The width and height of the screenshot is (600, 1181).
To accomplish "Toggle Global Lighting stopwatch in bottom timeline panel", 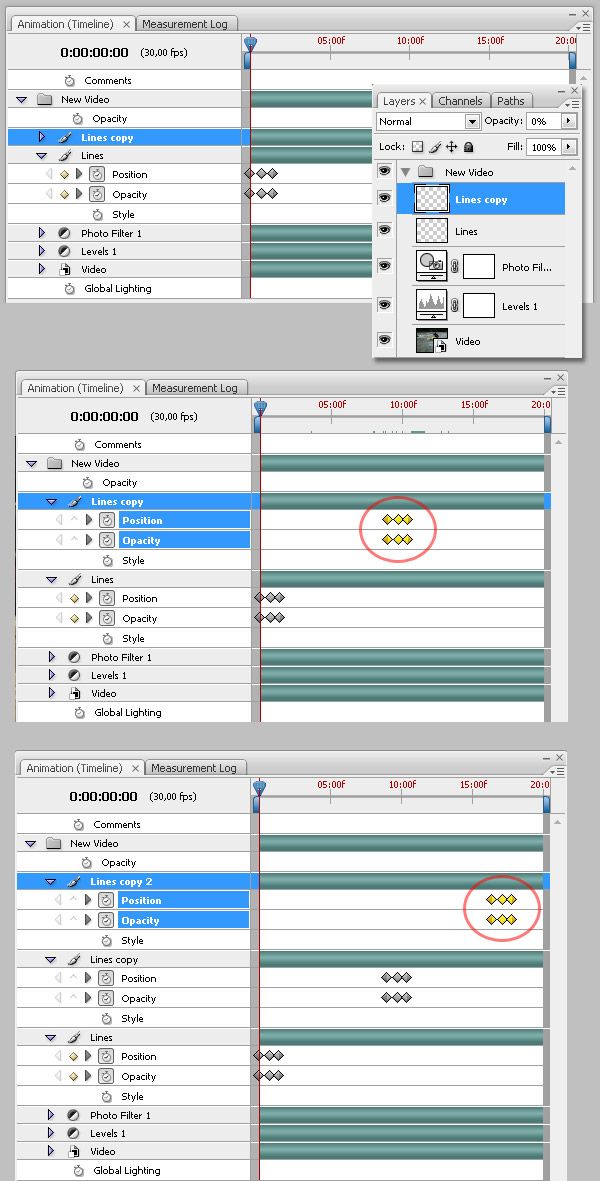I will [x=78, y=1170].
